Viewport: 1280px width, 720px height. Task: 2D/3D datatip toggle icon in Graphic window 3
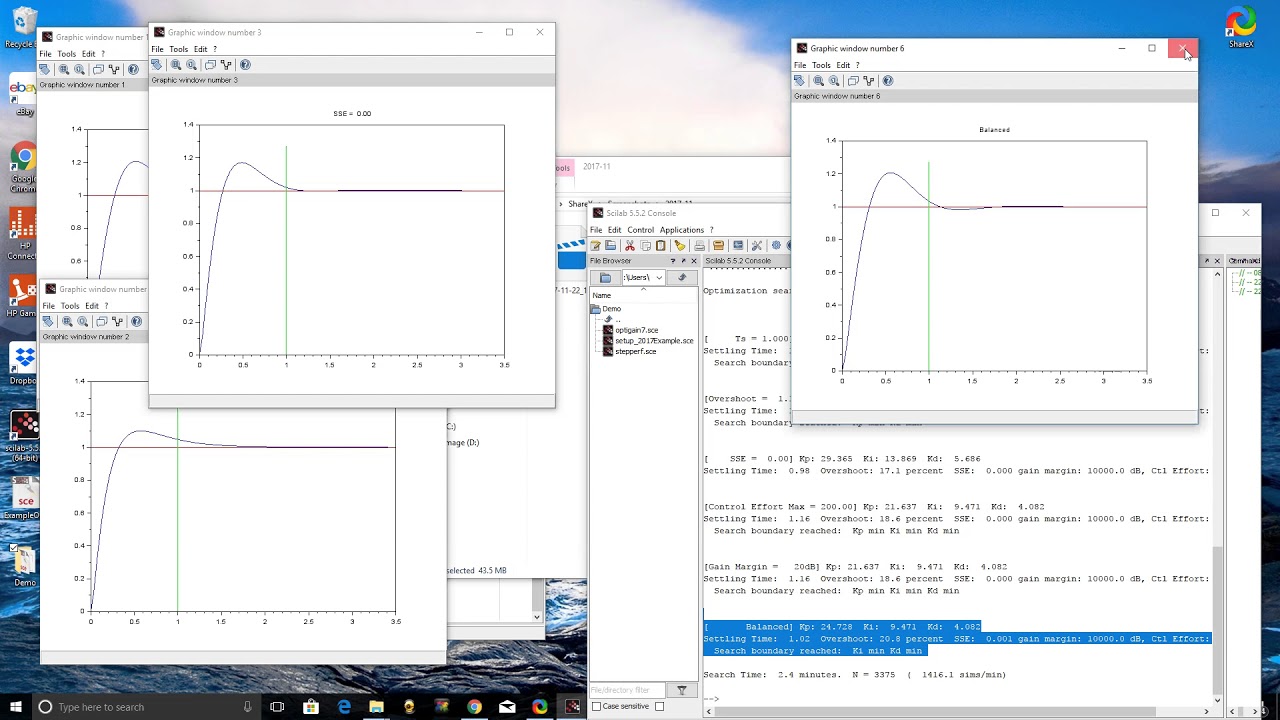[210, 65]
